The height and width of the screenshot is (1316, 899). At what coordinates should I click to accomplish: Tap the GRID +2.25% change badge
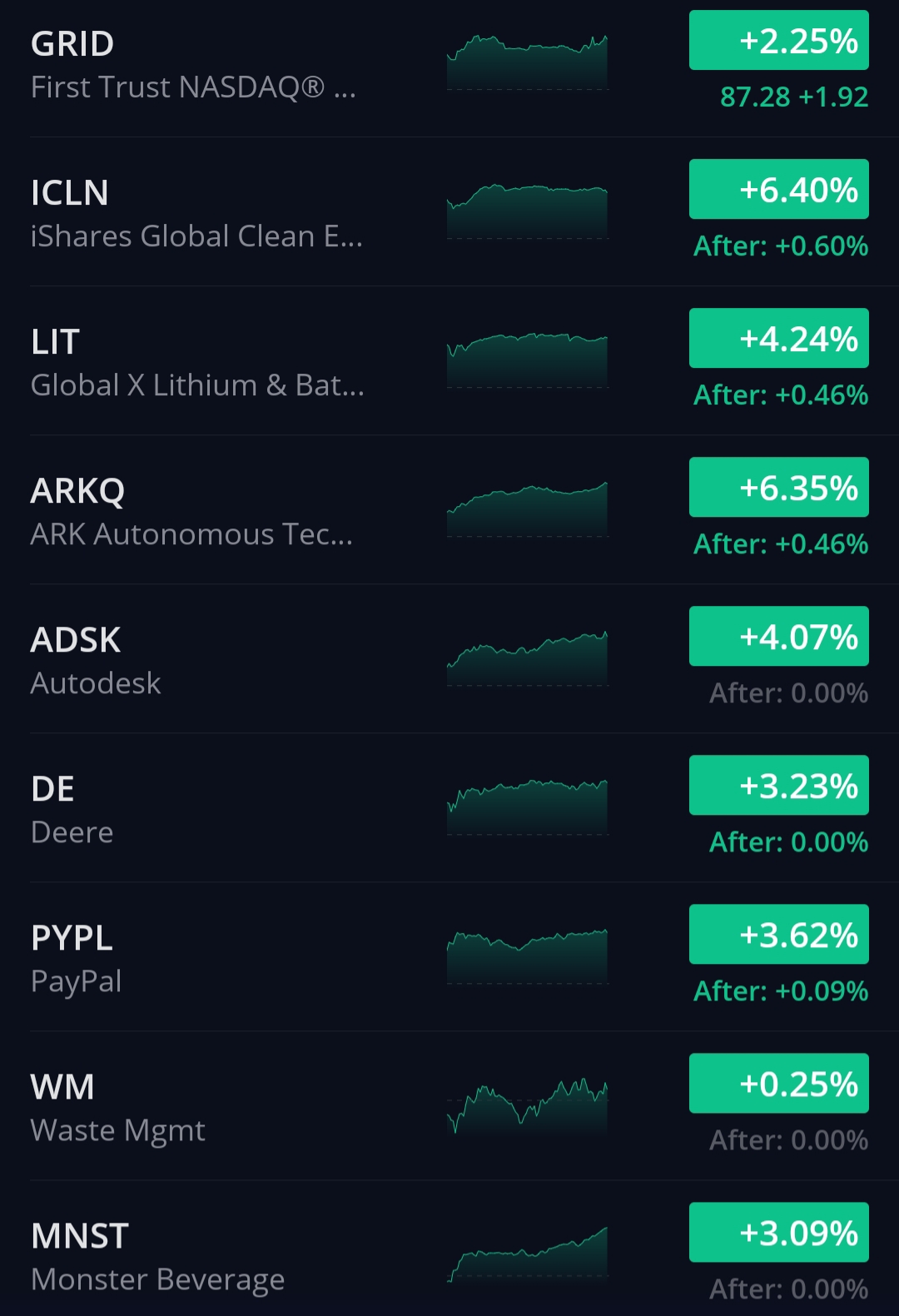778,41
